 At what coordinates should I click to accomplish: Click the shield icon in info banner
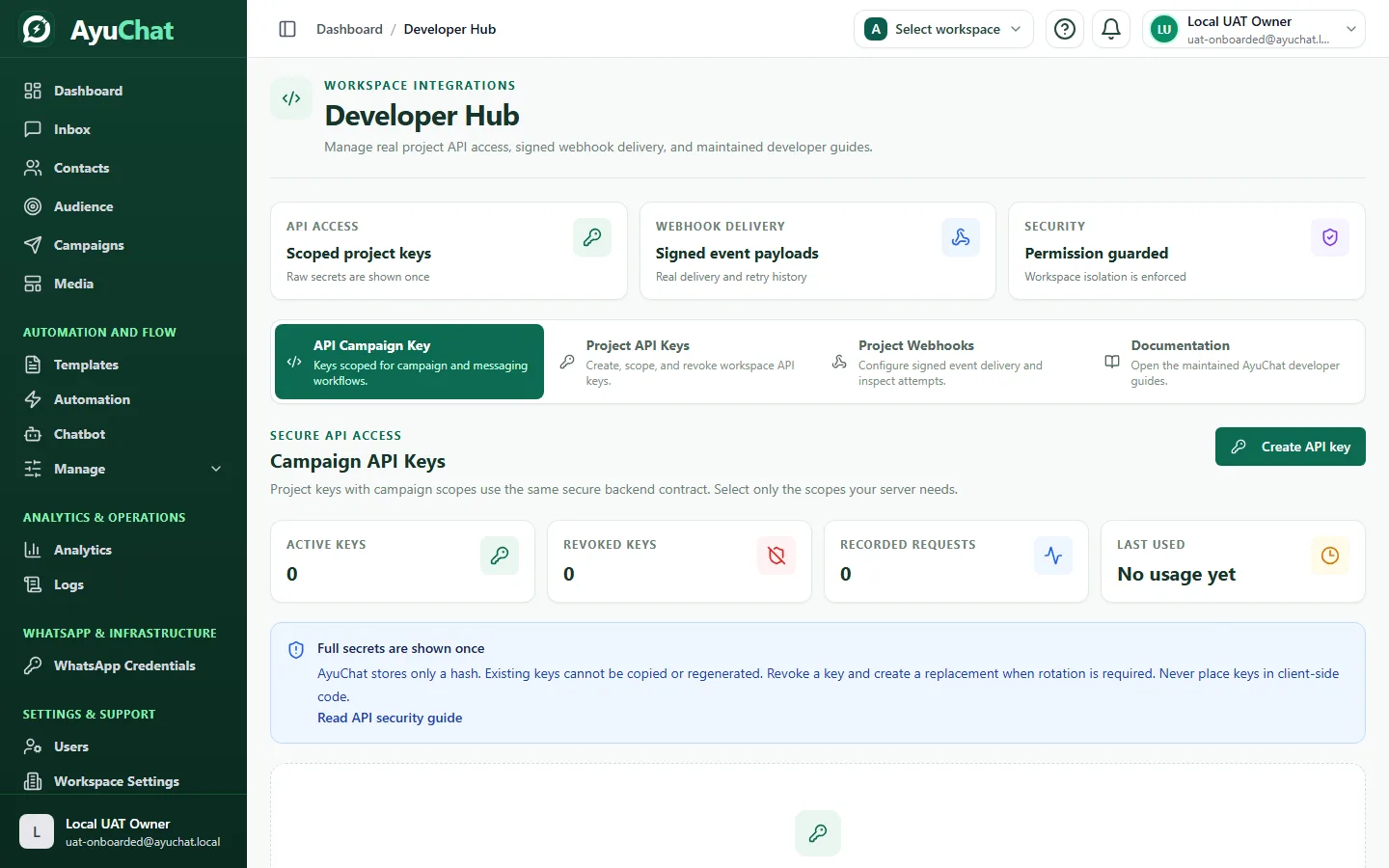tap(296, 650)
